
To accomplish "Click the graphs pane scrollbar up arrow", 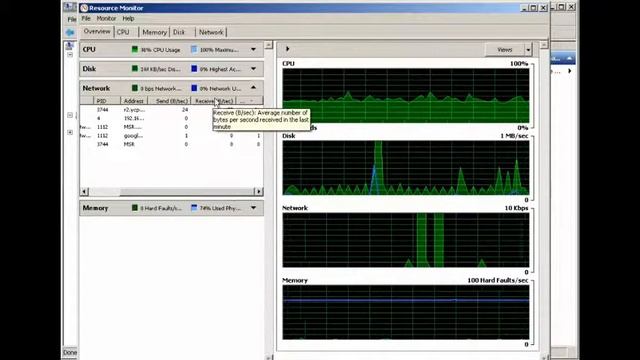I will pyautogui.click(x=544, y=44).
